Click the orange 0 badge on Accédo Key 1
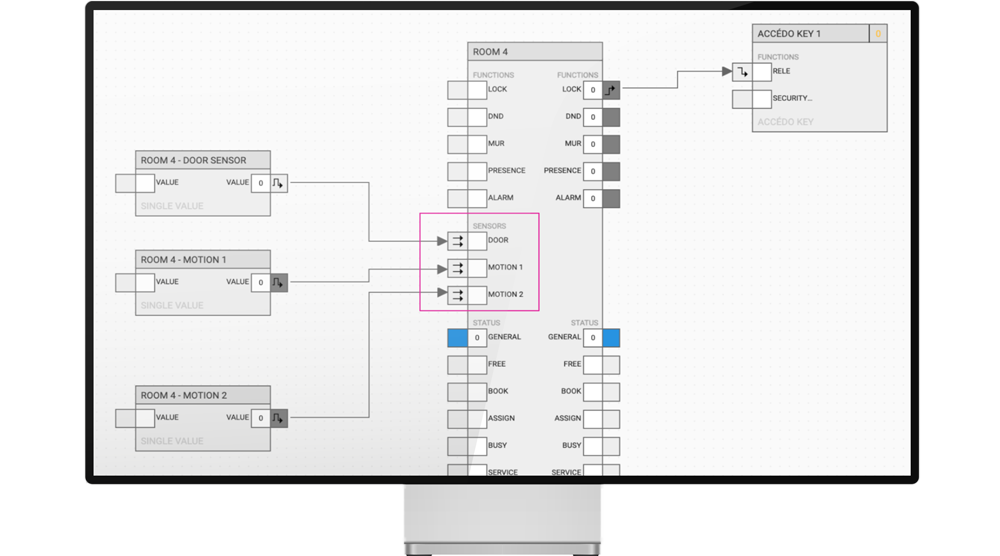 click(878, 34)
